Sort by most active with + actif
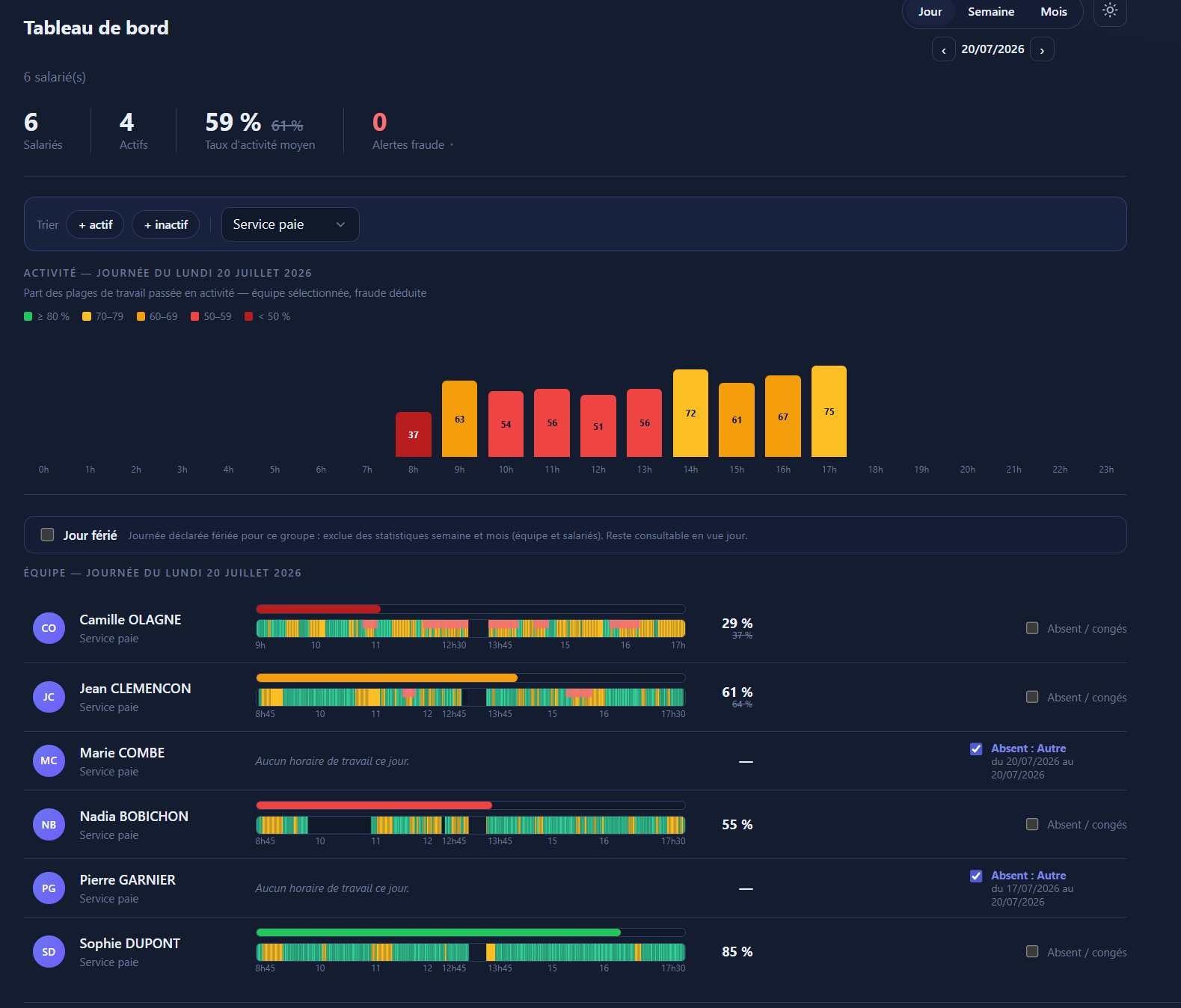The image size is (1181, 1008). tap(95, 224)
